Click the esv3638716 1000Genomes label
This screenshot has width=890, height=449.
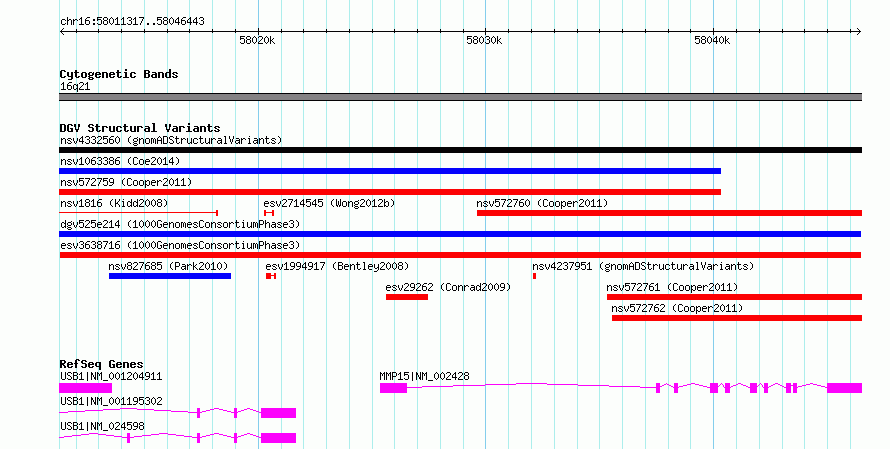click(x=180, y=245)
